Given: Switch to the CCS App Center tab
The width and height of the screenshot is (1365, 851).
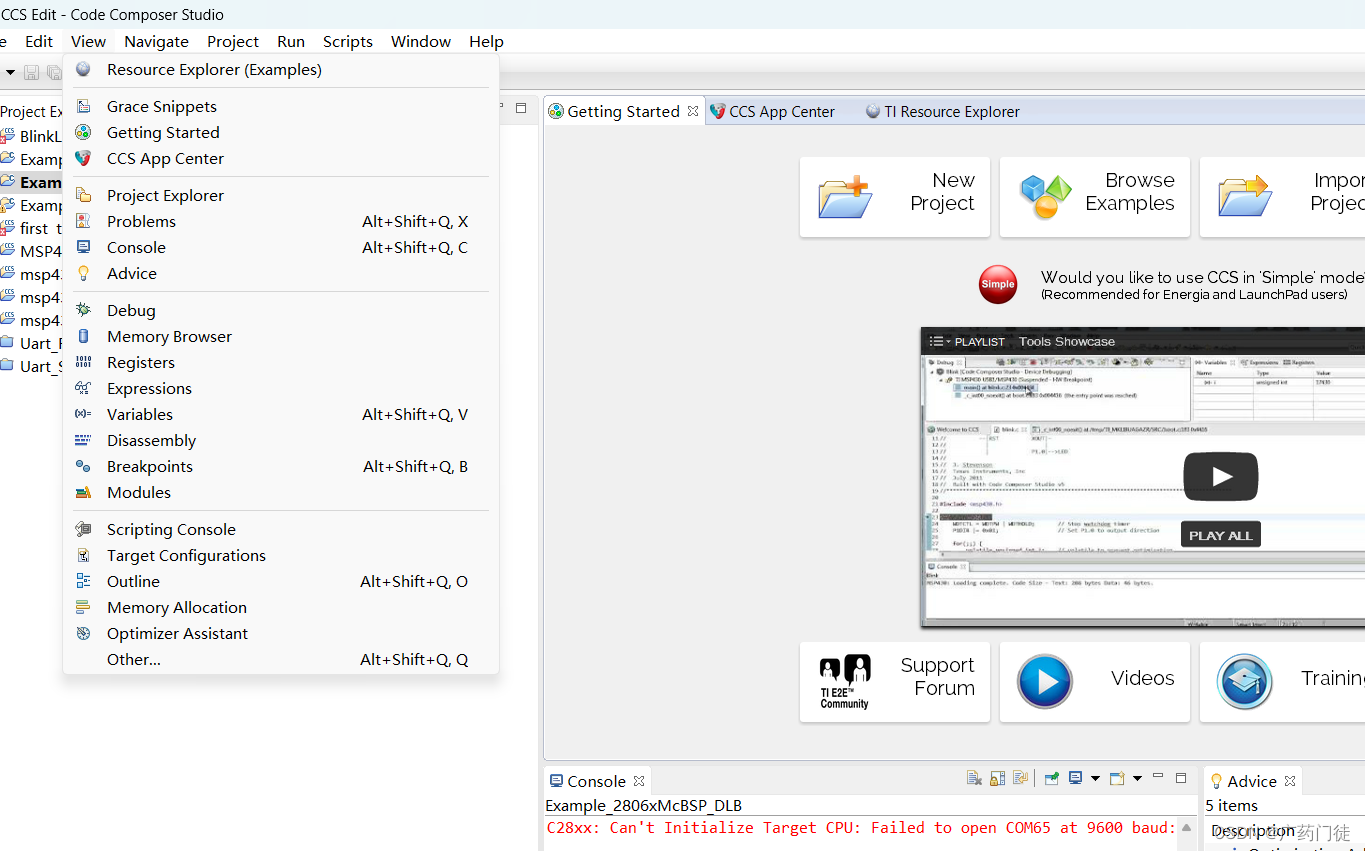Looking at the screenshot, I should coord(783,111).
